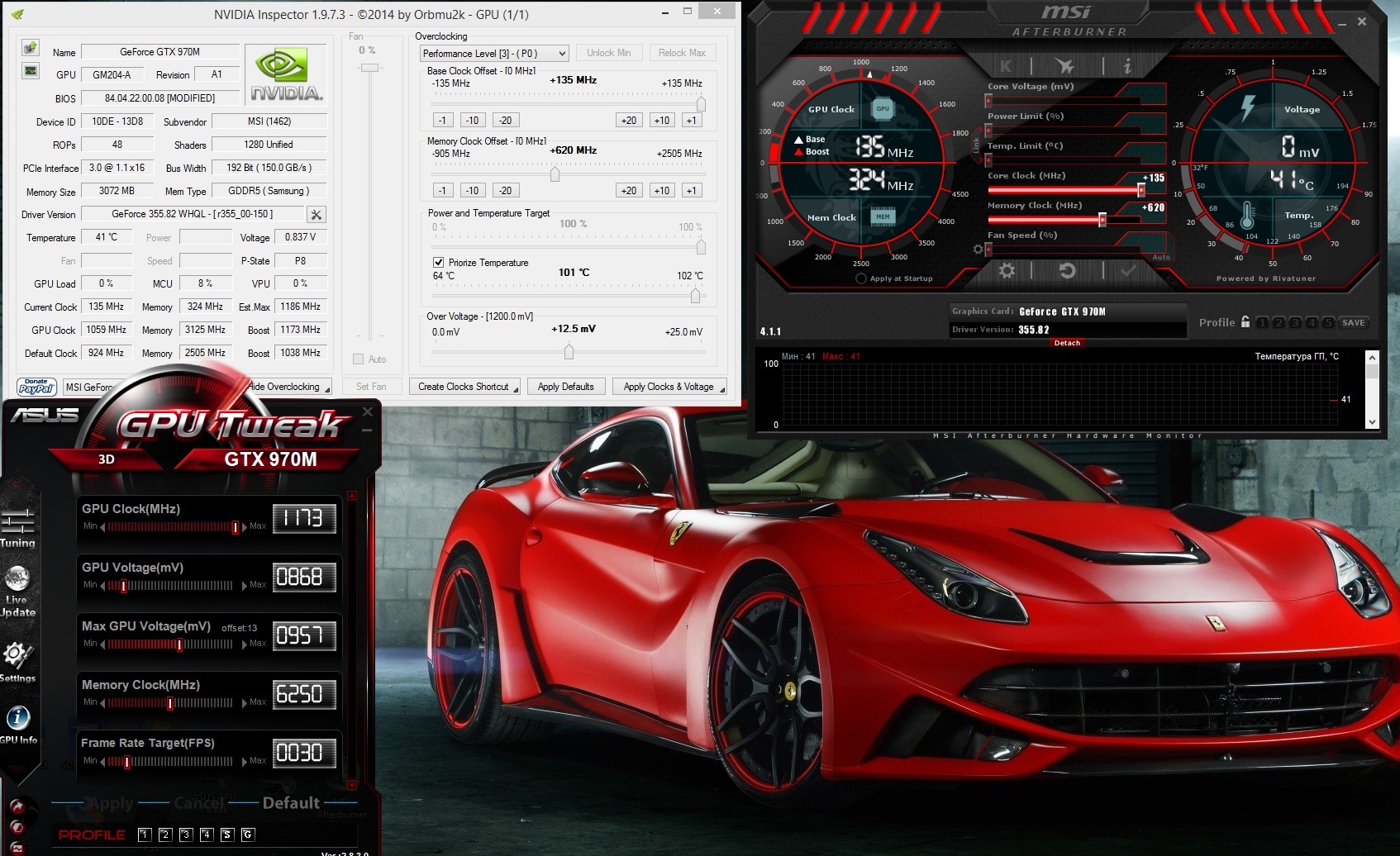Click the Over Voltage slider in NVIDIA Inspector

(x=569, y=352)
